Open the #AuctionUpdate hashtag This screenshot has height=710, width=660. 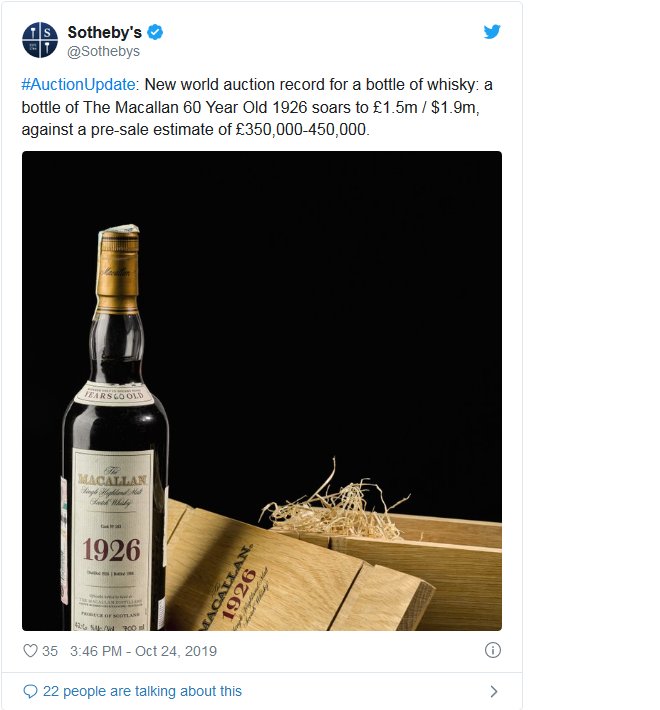[78, 85]
